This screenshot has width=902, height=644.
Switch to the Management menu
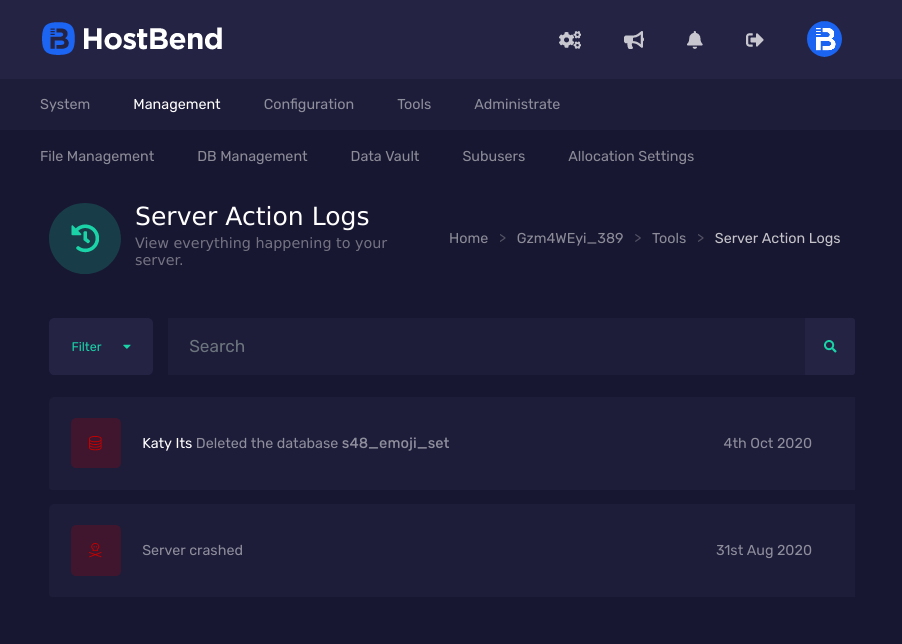pyautogui.click(x=176, y=104)
